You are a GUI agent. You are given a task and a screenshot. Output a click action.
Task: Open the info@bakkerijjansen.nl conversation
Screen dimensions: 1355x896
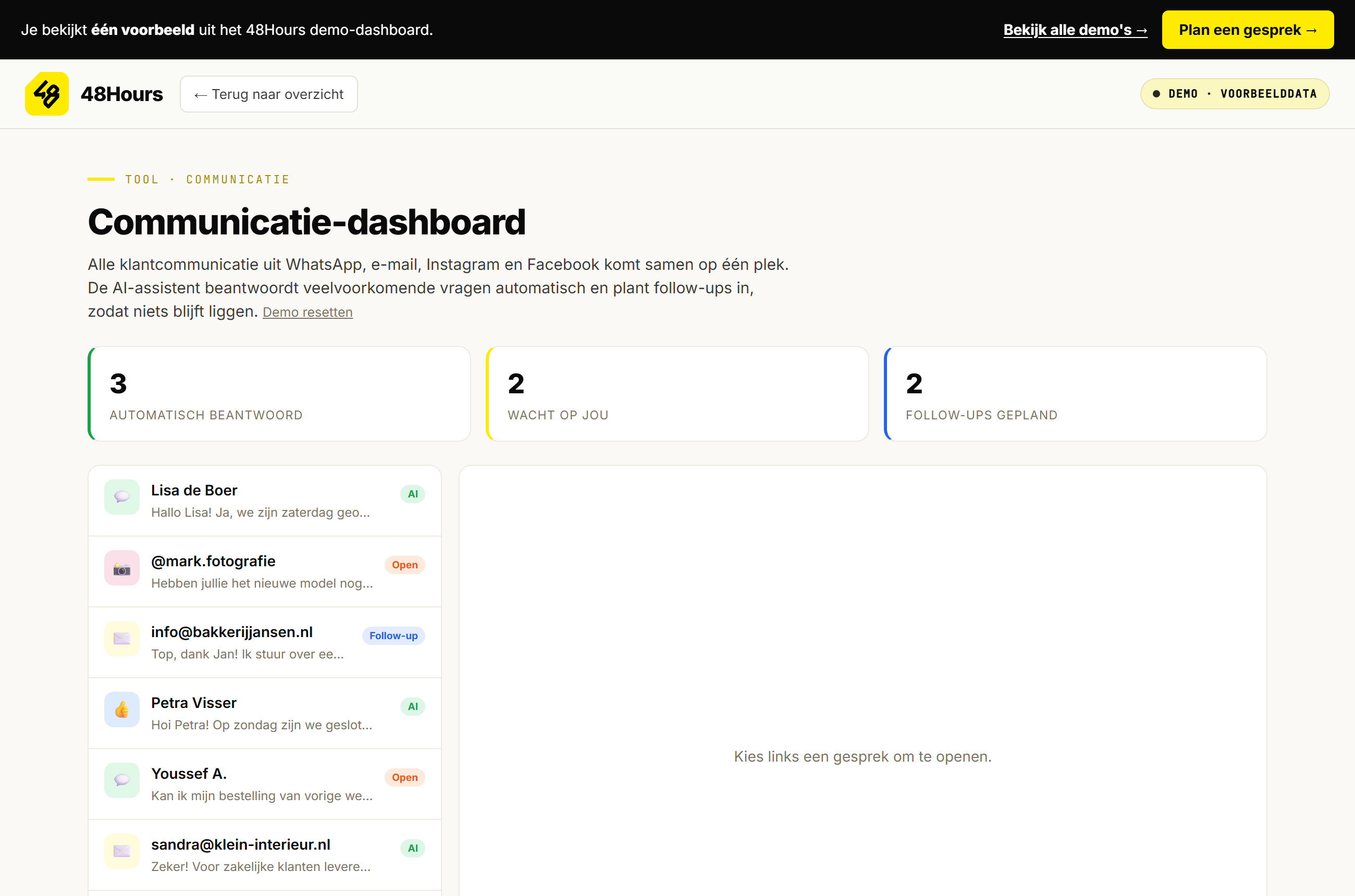(265, 642)
